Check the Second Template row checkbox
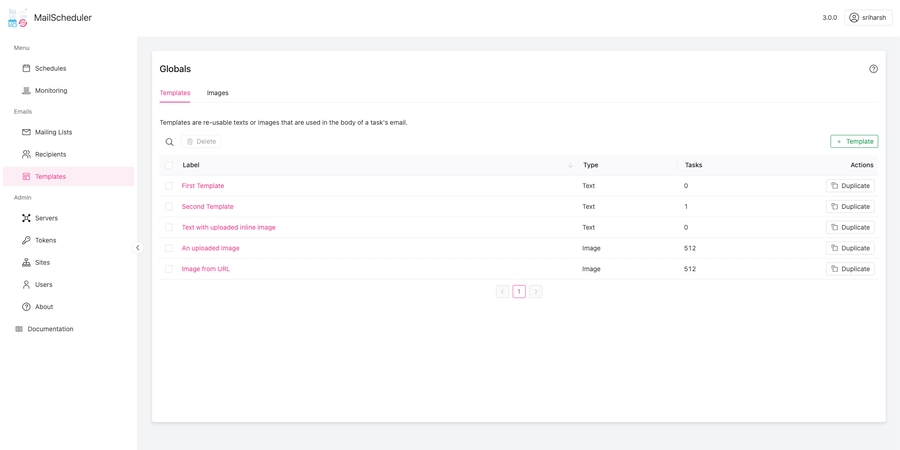The image size is (900, 450). [x=169, y=207]
